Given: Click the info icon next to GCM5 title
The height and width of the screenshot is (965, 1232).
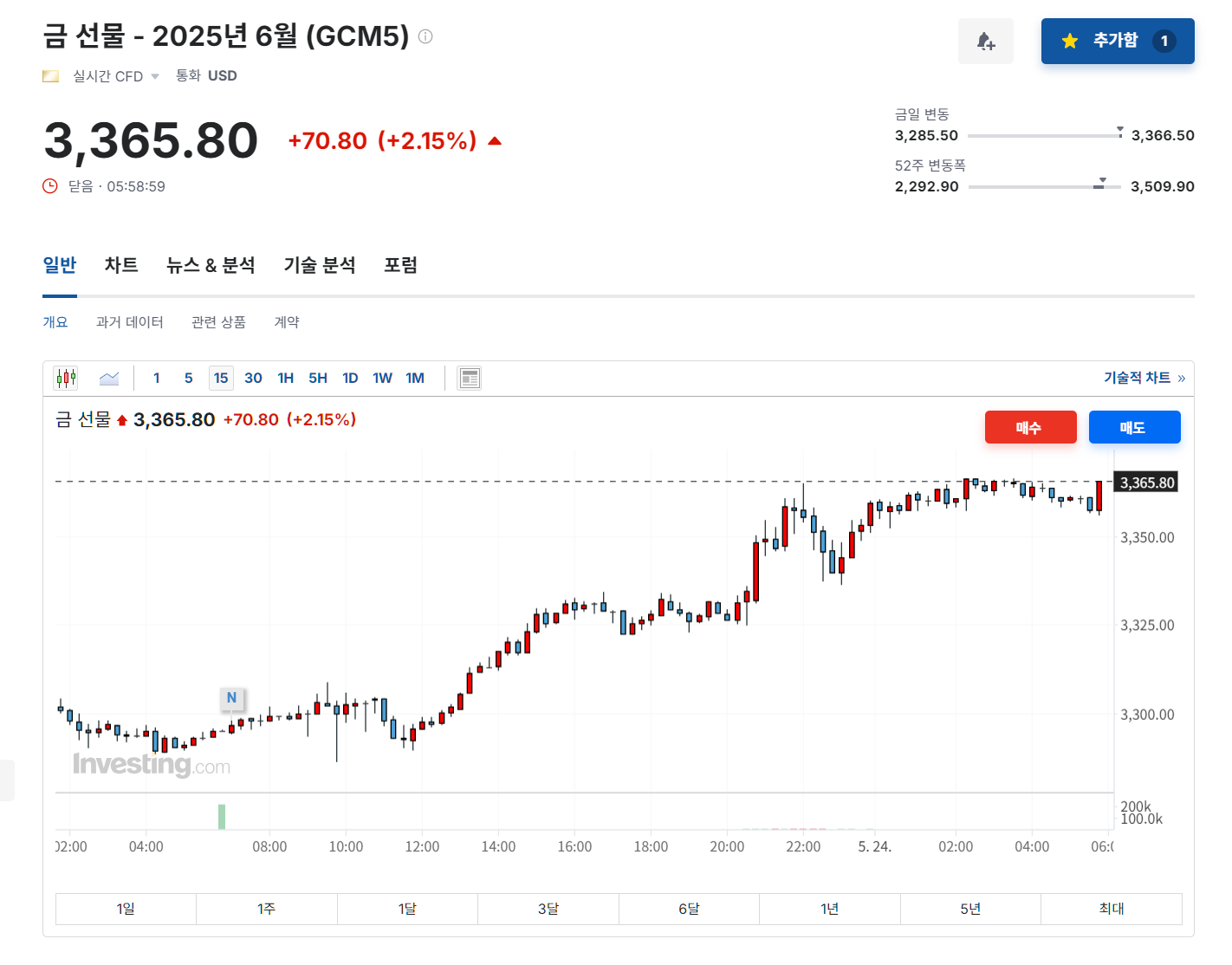Looking at the screenshot, I should point(424,36).
